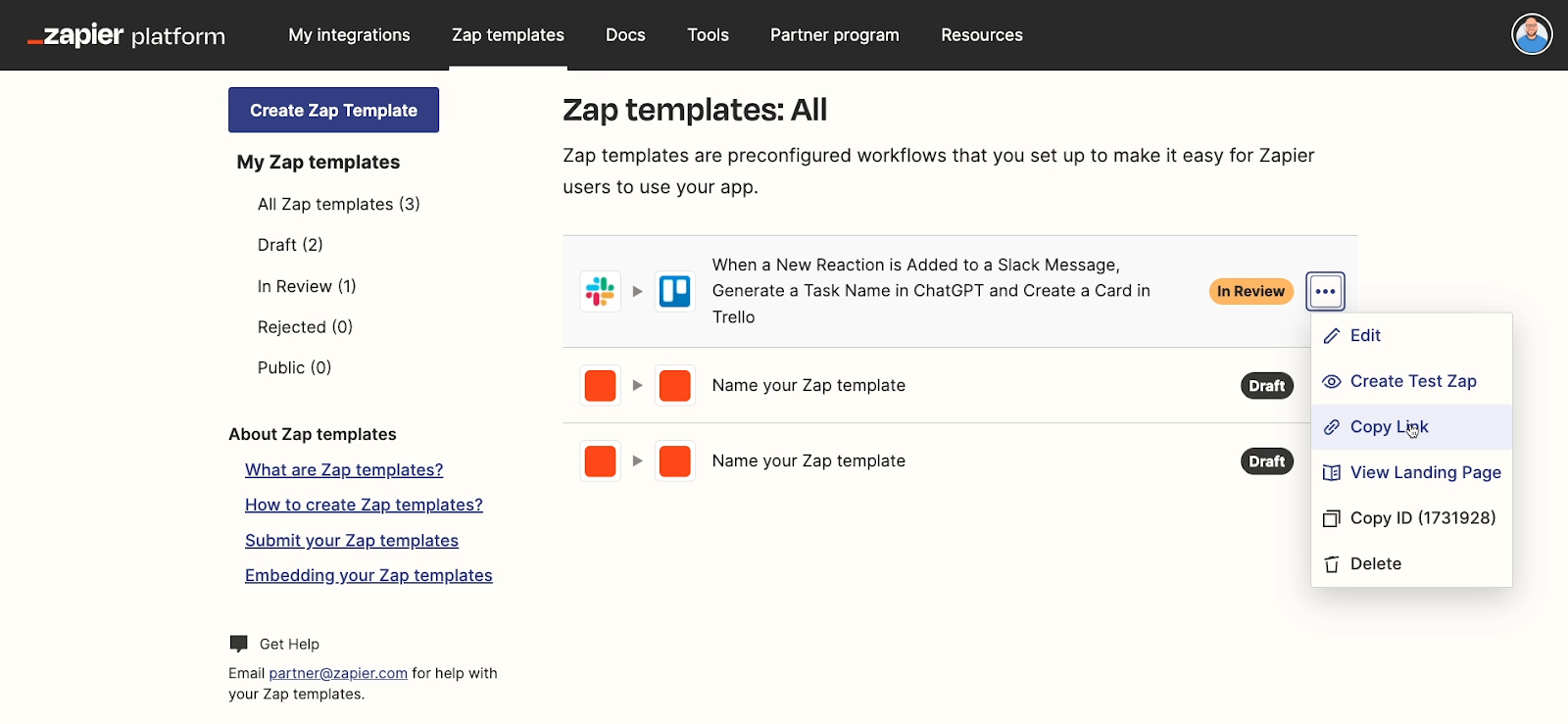1568x724 pixels.
Task: Click the pencil icon next to Edit
Action: click(1332, 336)
